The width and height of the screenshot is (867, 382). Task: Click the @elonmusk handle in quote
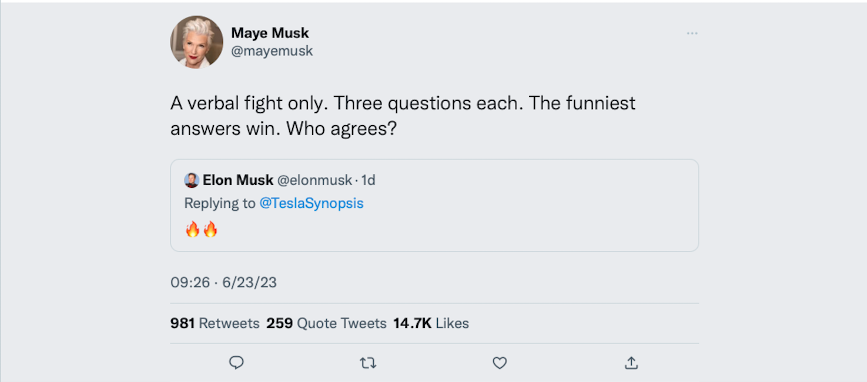314,180
